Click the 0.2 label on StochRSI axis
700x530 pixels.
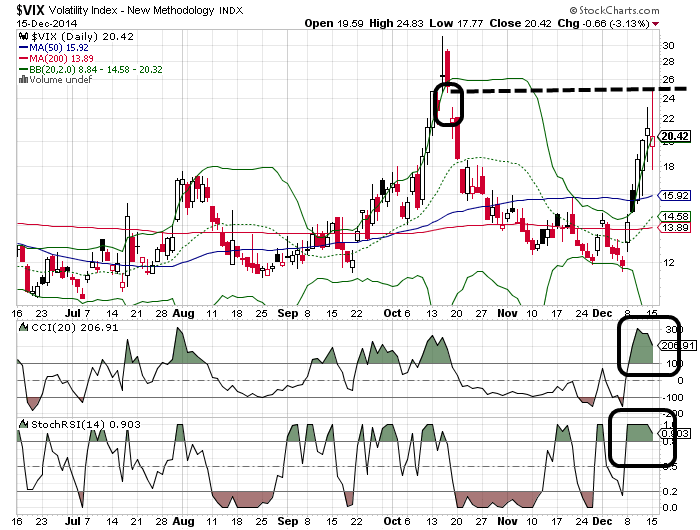pyautogui.click(x=670, y=492)
